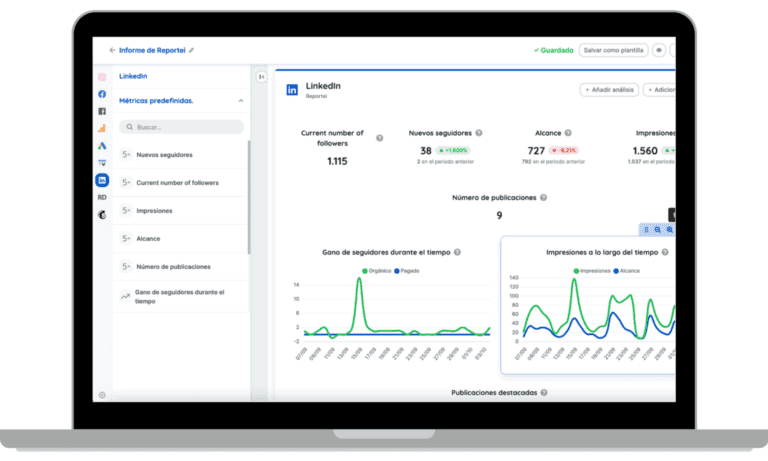
Task: Open the Google Analytics sidebar icon
Action: point(102,128)
